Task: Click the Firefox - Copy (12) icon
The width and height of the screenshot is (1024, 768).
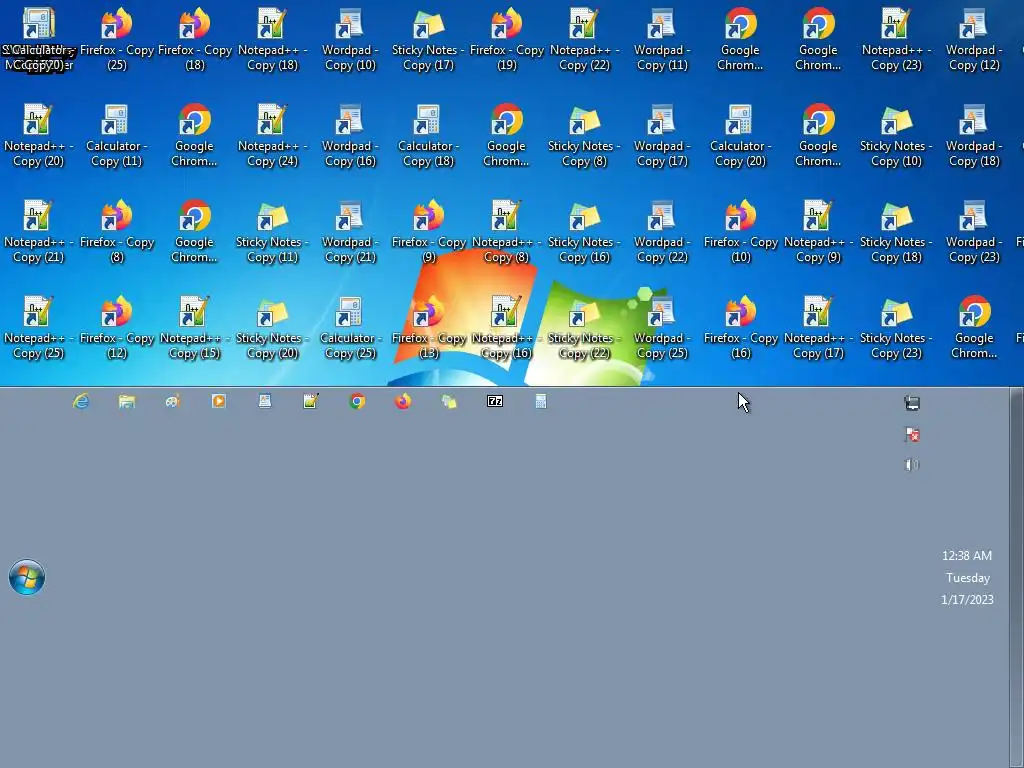Action: pyautogui.click(x=117, y=327)
